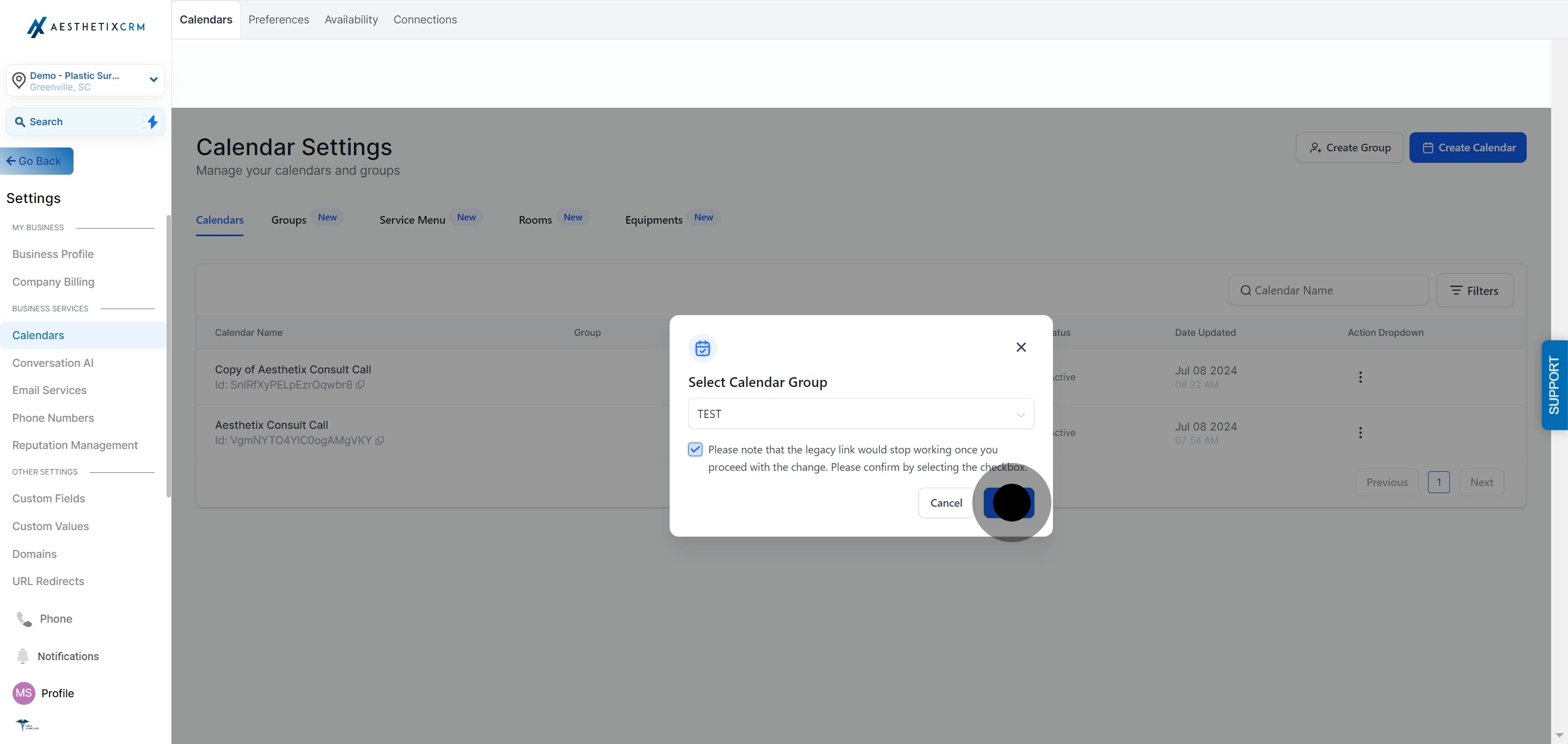The height and width of the screenshot is (744, 1568).
Task: Click the MS profile avatar
Action: 24,693
